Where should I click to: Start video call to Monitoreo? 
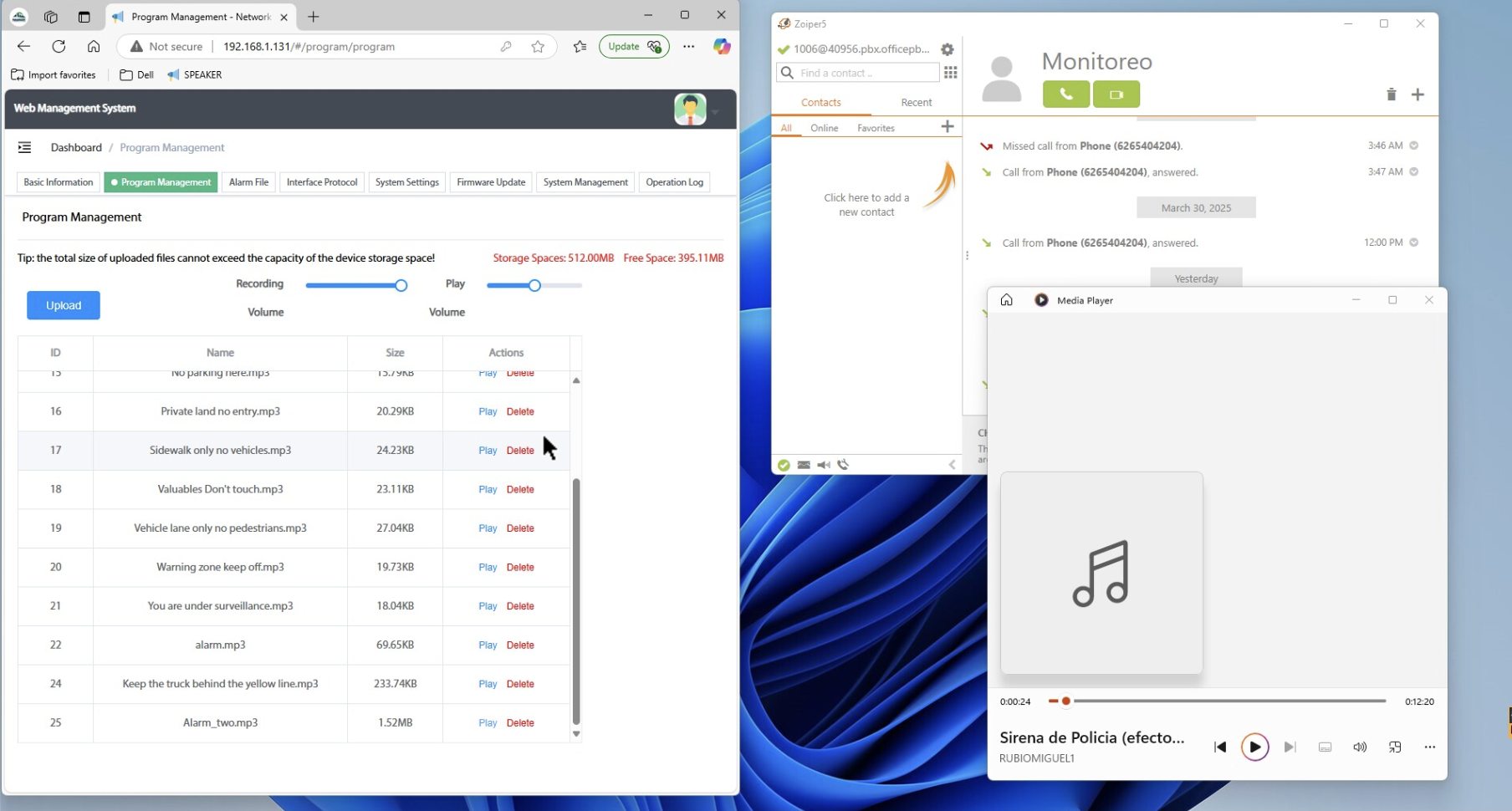click(1116, 94)
